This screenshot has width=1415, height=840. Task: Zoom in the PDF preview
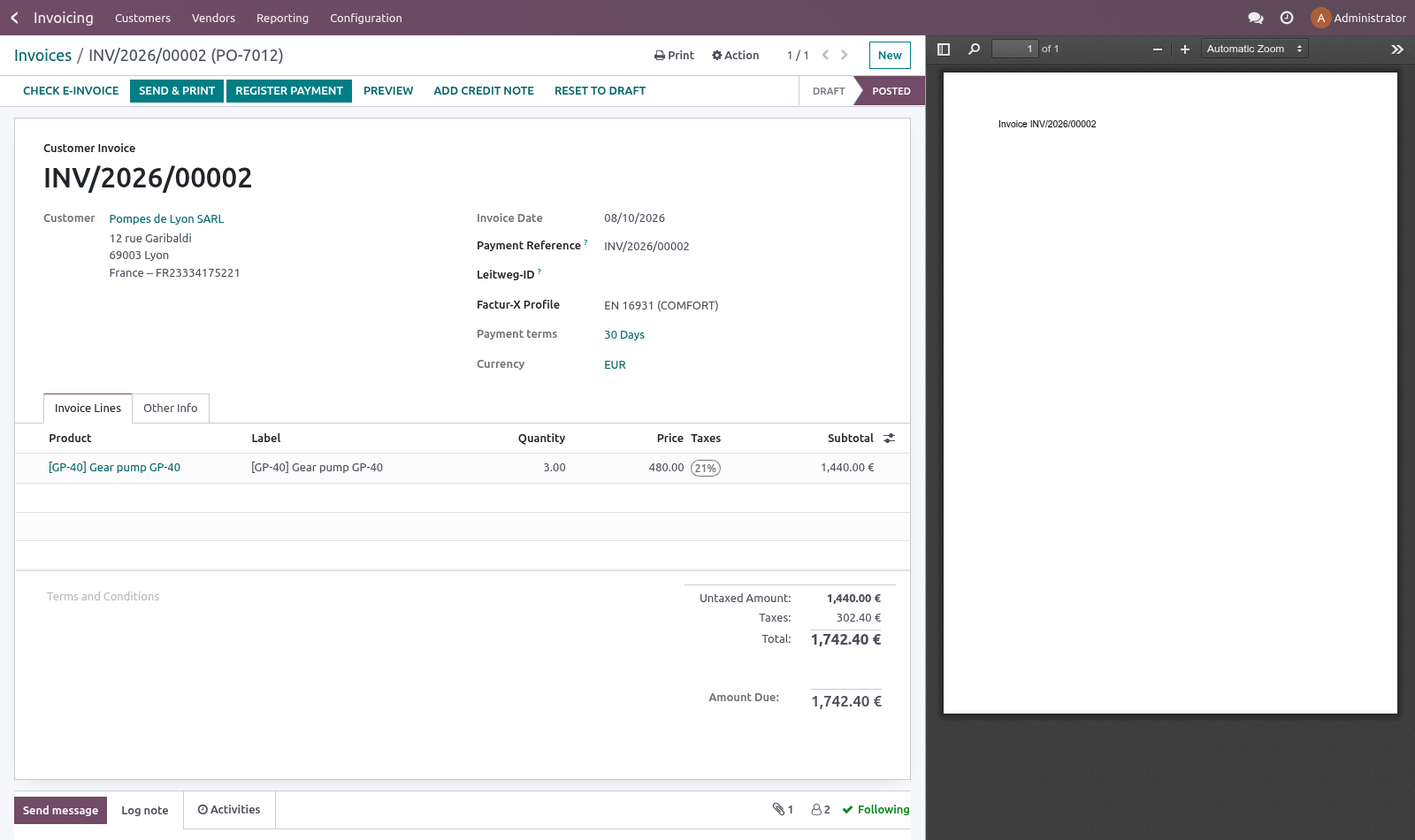click(x=1185, y=50)
